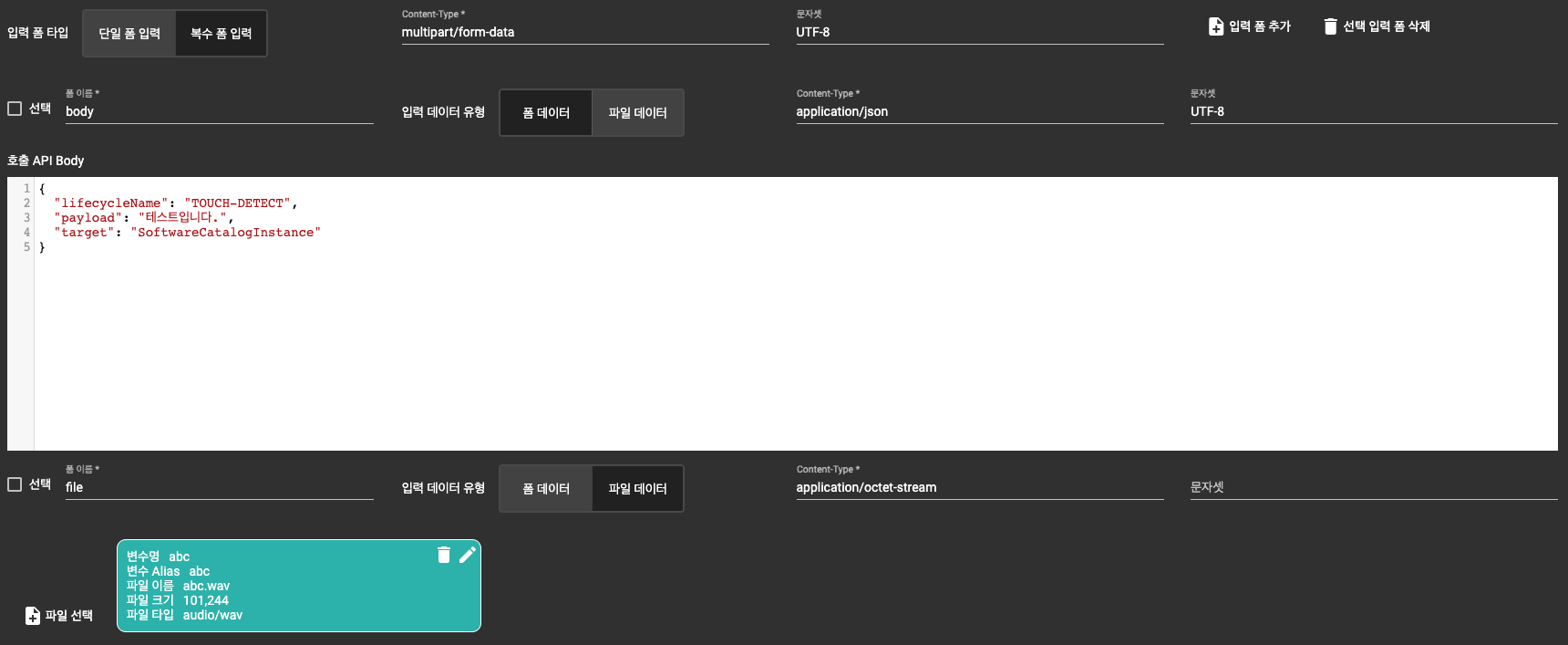Image resolution: width=1568 pixels, height=645 pixels.
Task: Switch to 복수 폼 입력 mode
Action: click(221, 34)
